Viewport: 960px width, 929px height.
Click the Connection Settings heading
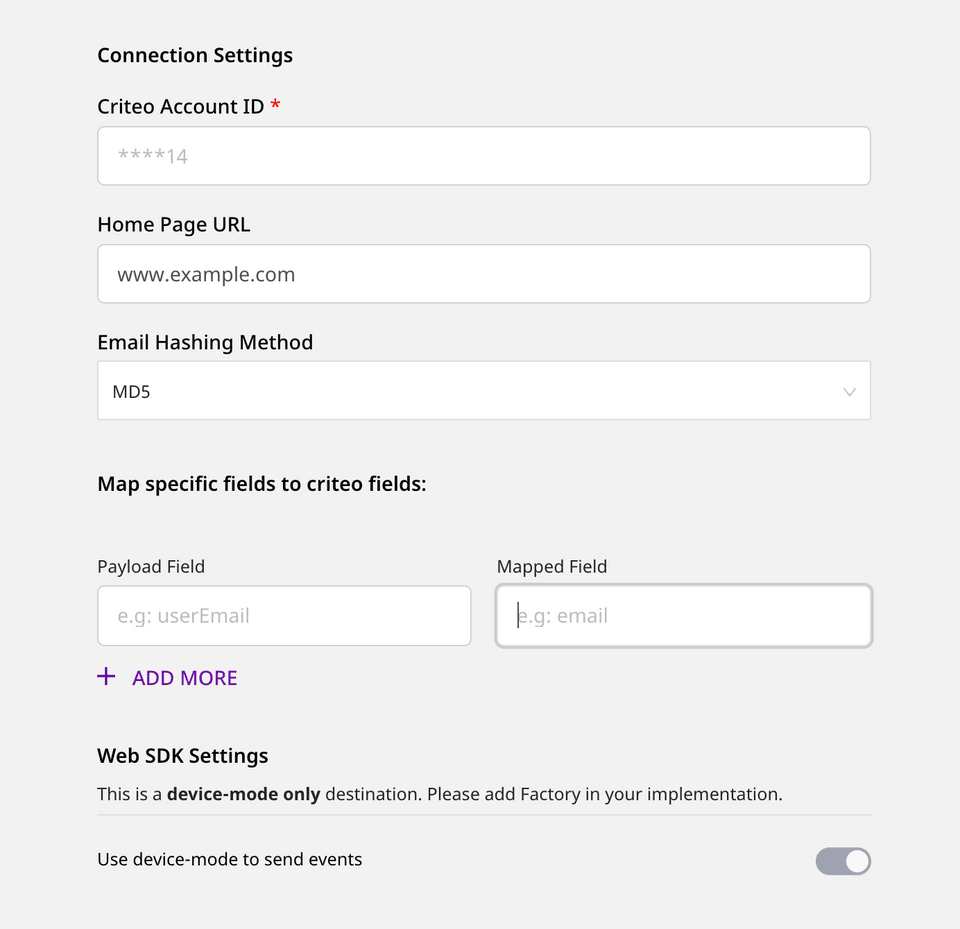tap(195, 55)
